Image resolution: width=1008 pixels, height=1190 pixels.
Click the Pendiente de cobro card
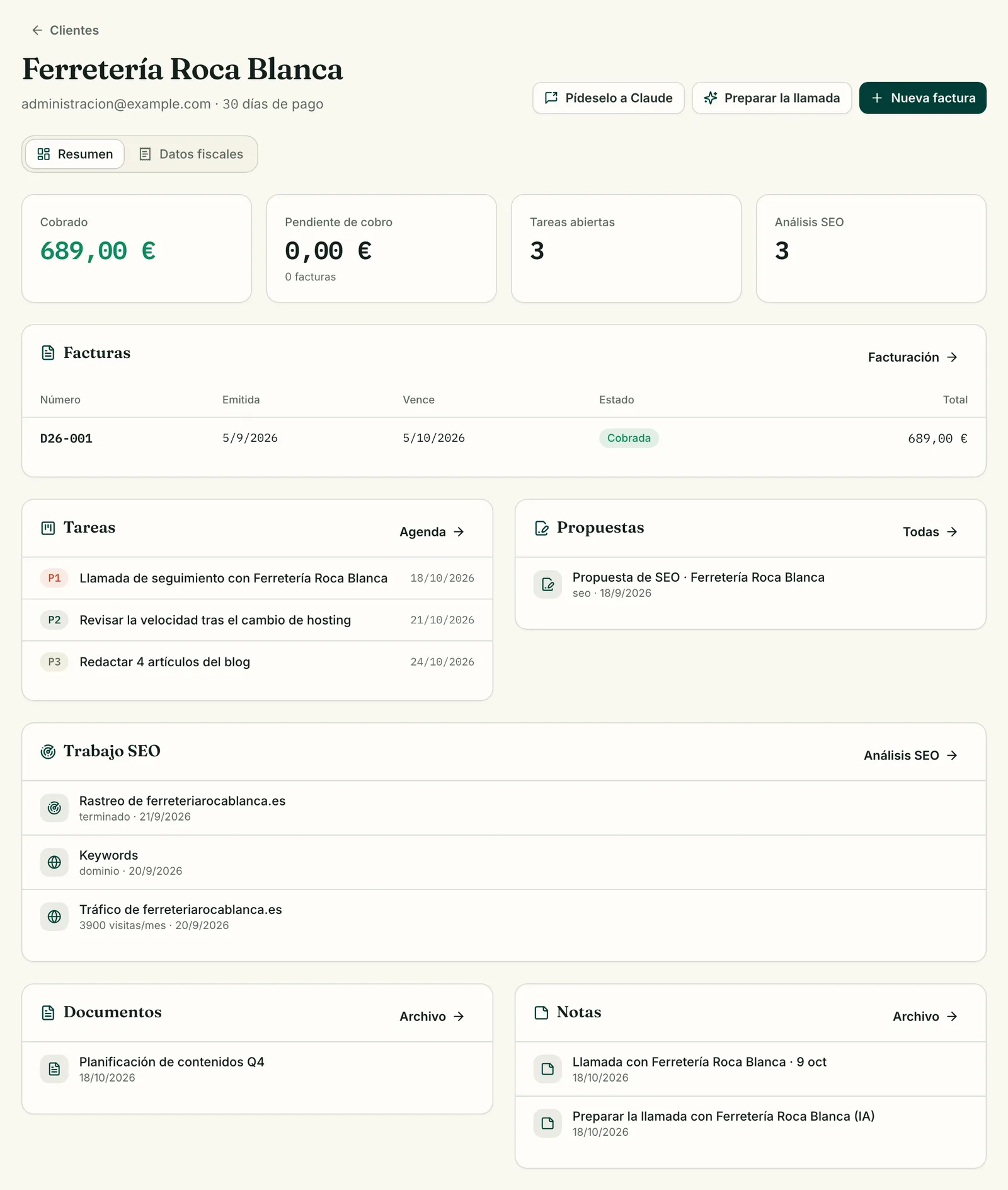coord(381,248)
